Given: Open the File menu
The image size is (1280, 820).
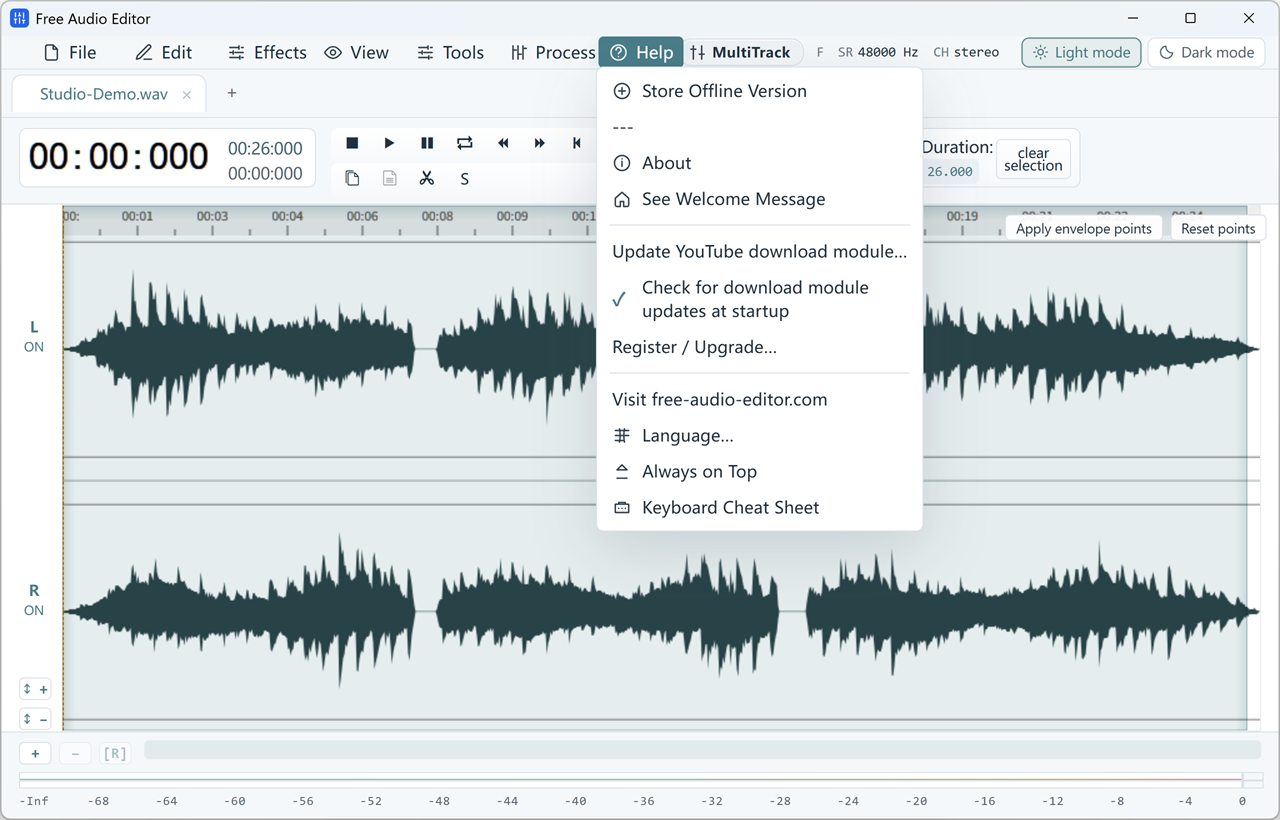Looking at the screenshot, I should [70, 52].
